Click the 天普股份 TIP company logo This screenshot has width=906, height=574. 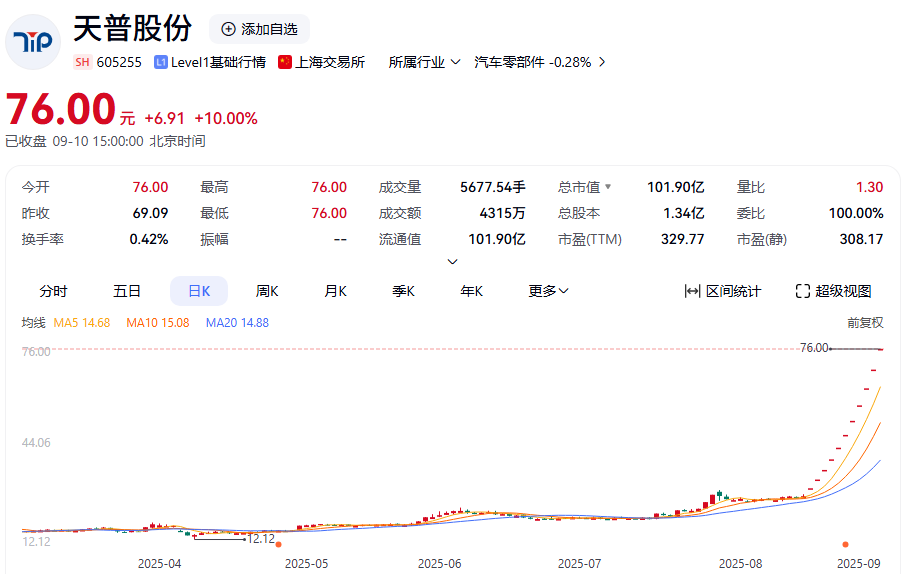[x=33, y=42]
